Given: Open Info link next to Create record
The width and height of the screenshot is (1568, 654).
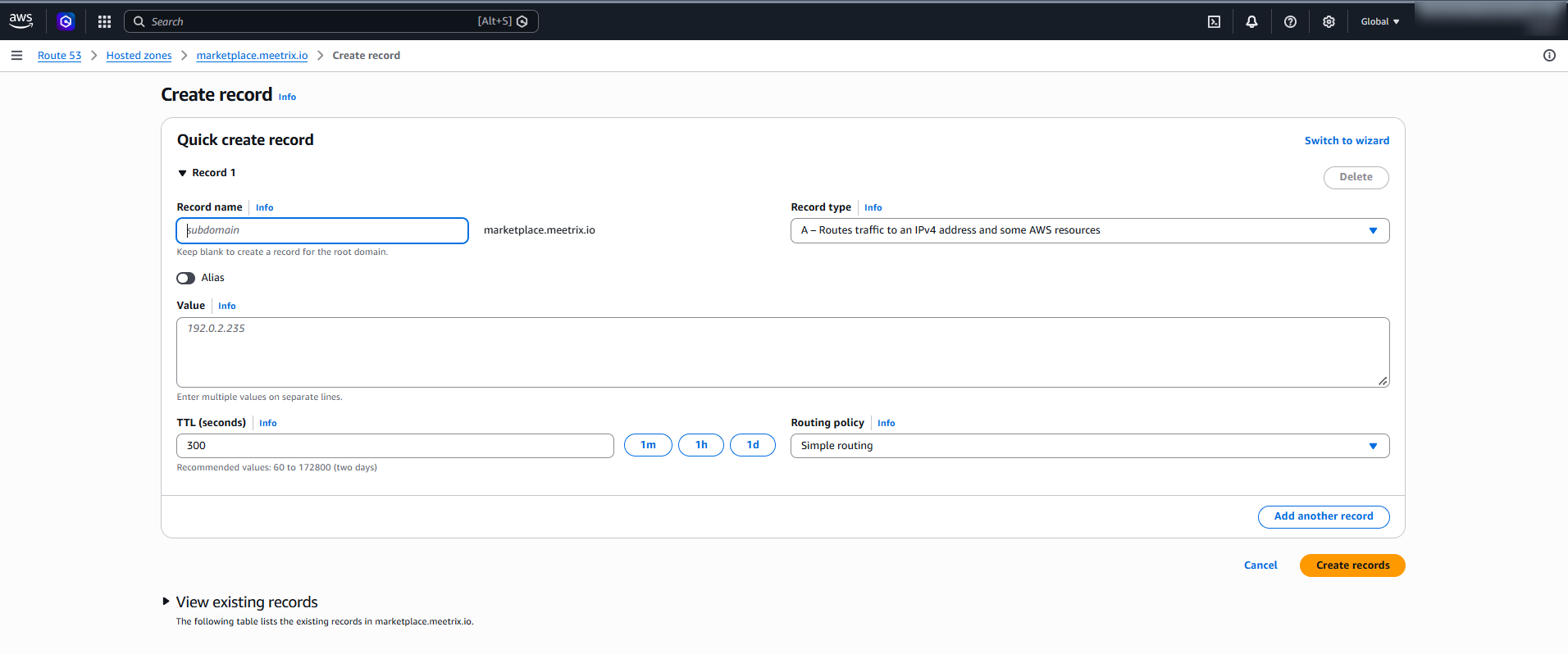Looking at the screenshot, I should [x=287, y=97].
